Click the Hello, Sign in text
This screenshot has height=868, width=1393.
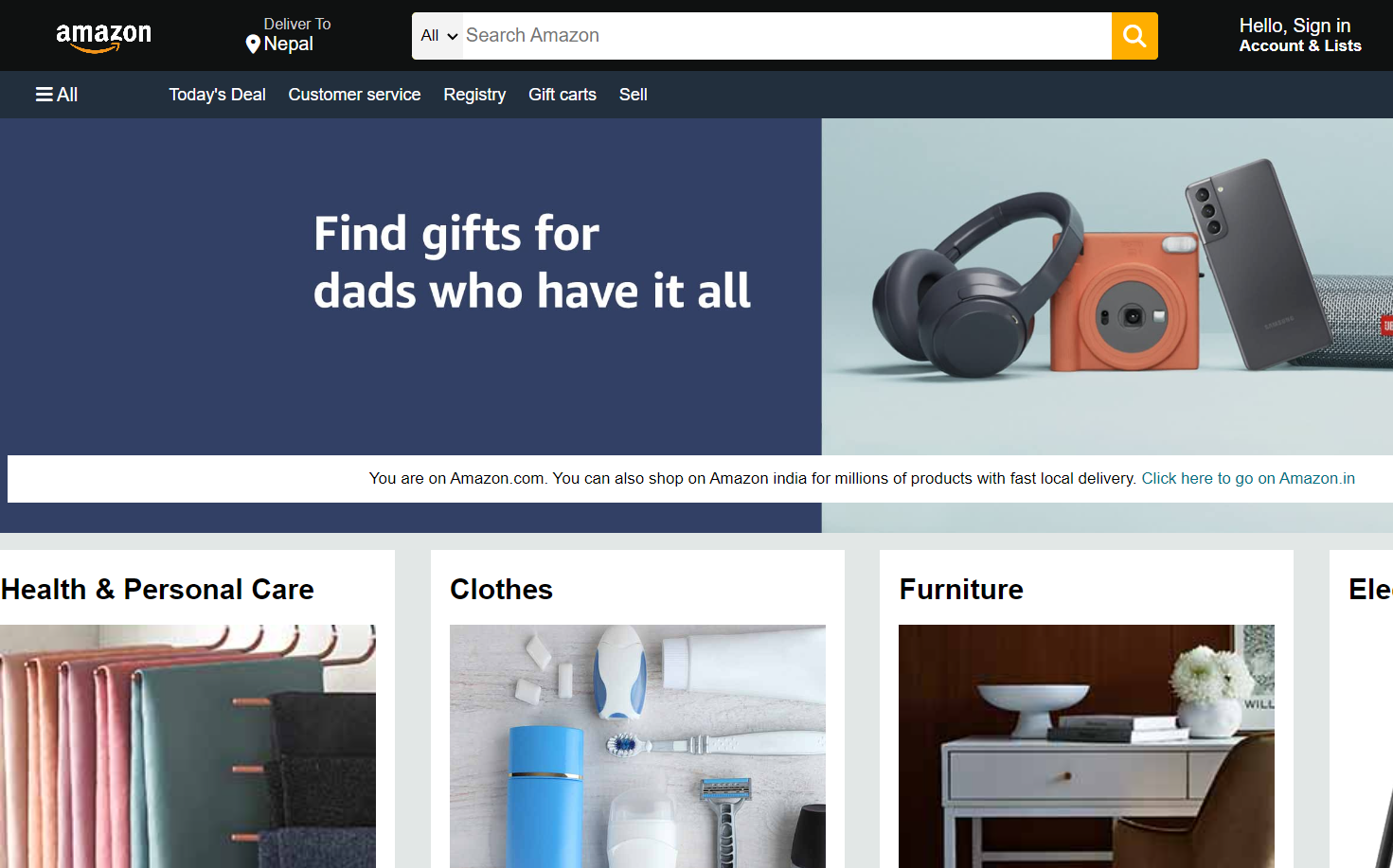[1295, 26]
